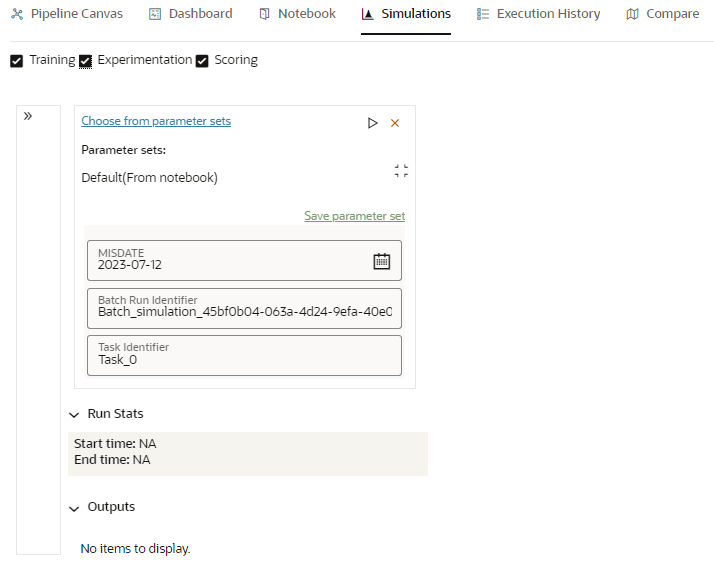
Task: Uncheck the Training checkbox
Action: pos(16,61)
